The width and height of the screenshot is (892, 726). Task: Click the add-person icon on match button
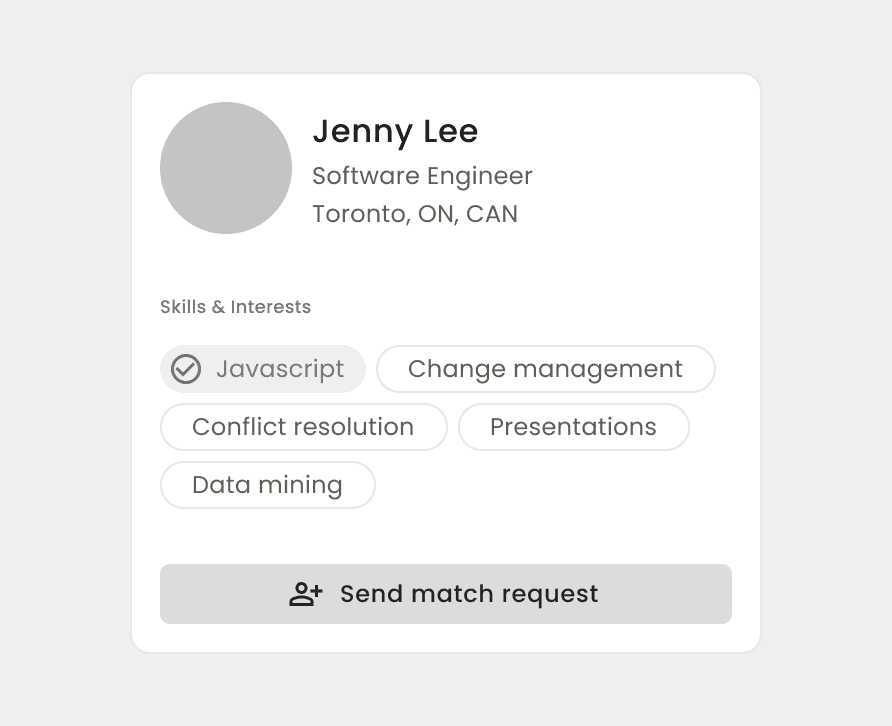coord(305,594)
